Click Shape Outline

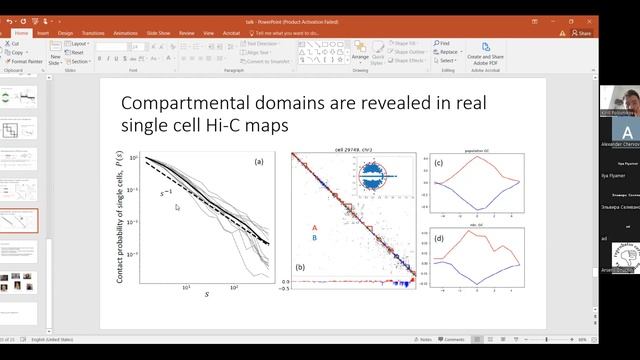(x=407, y=52)
